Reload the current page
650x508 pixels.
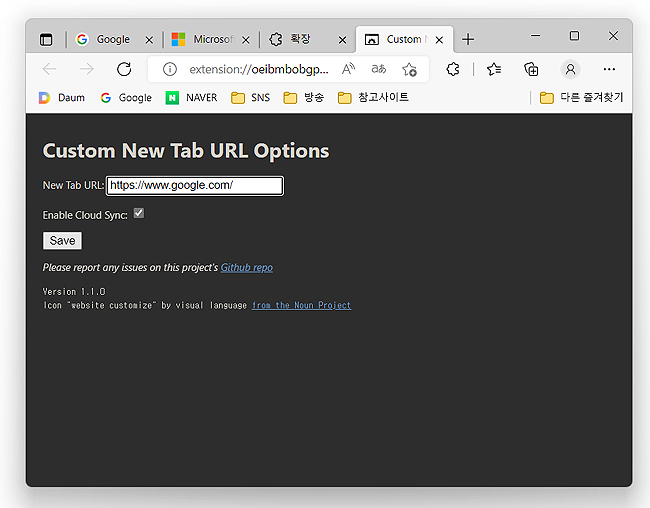[x=124, y=69]
